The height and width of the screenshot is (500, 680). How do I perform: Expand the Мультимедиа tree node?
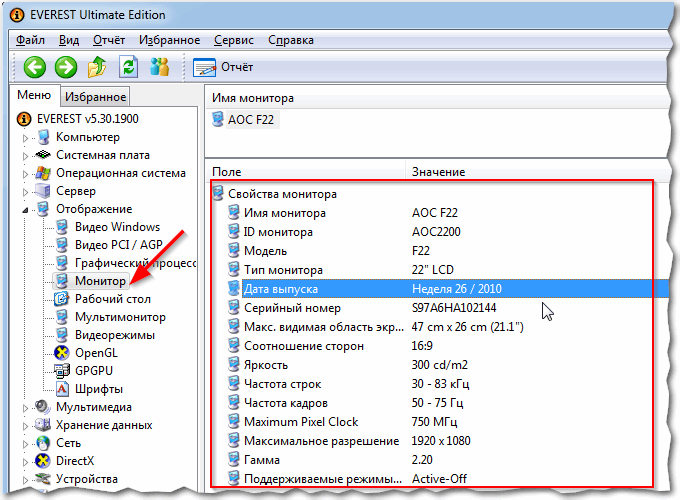pyautogui.click(x=24, y=407)
